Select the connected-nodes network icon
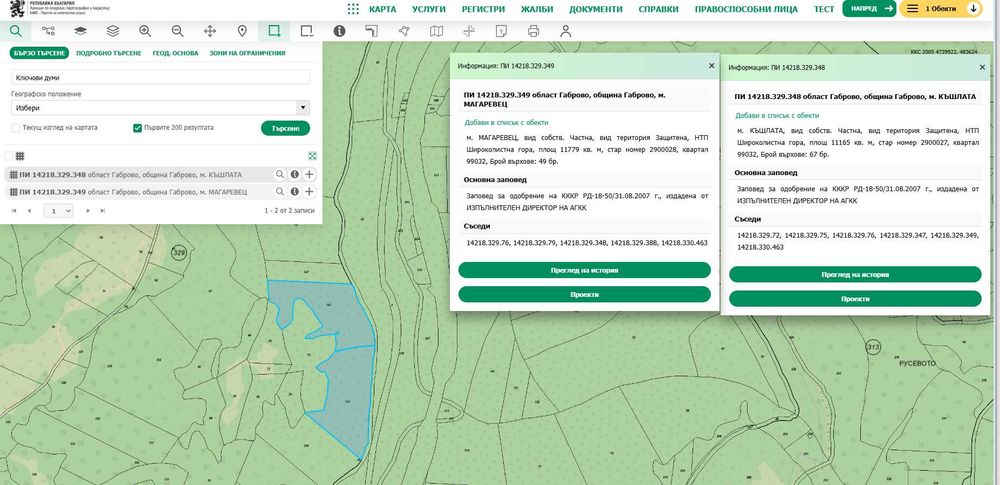1000x485 pixels. (48, 31)
